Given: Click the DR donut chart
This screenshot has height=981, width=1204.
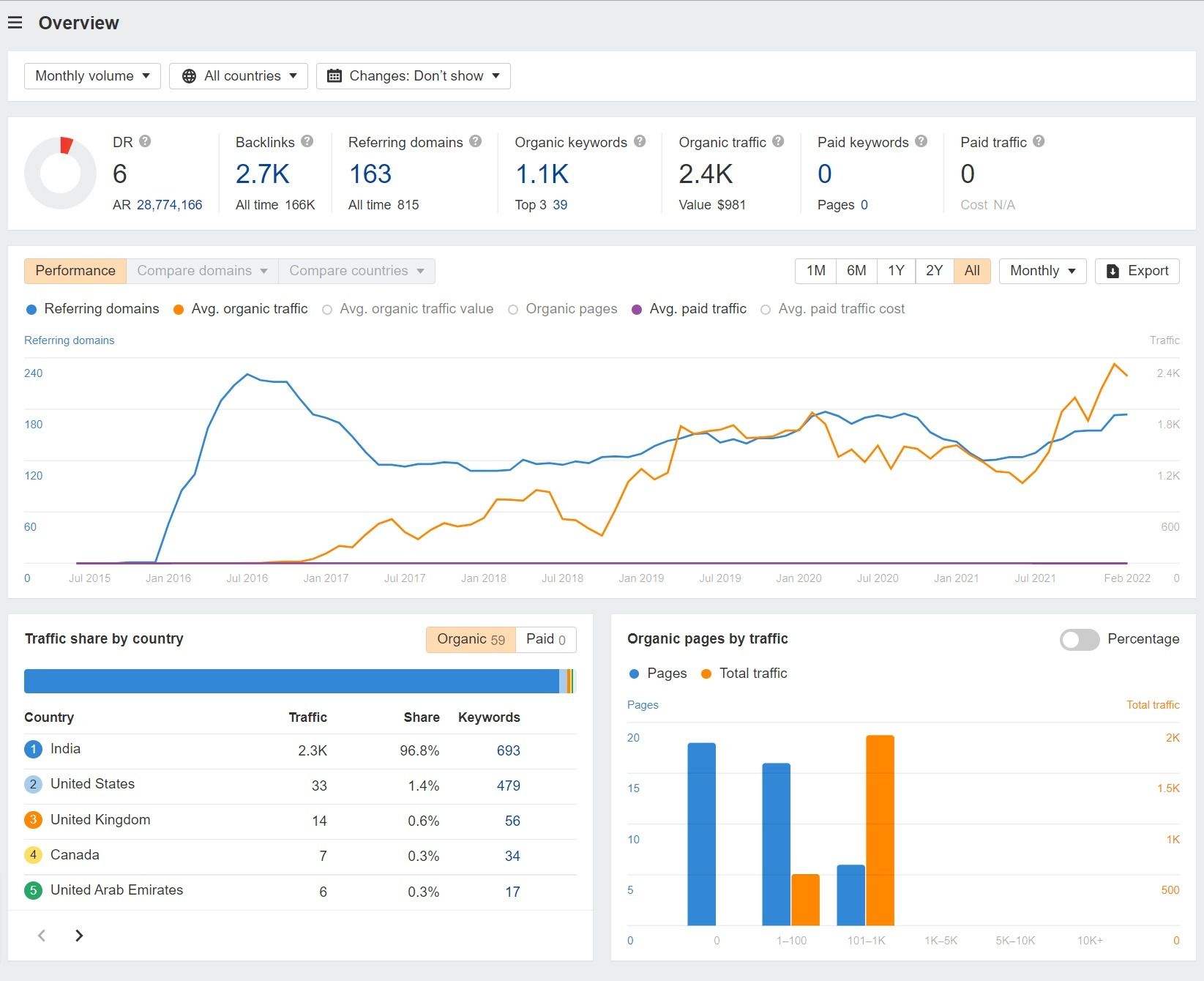Looking at the screenshot, I should point(60,173).
